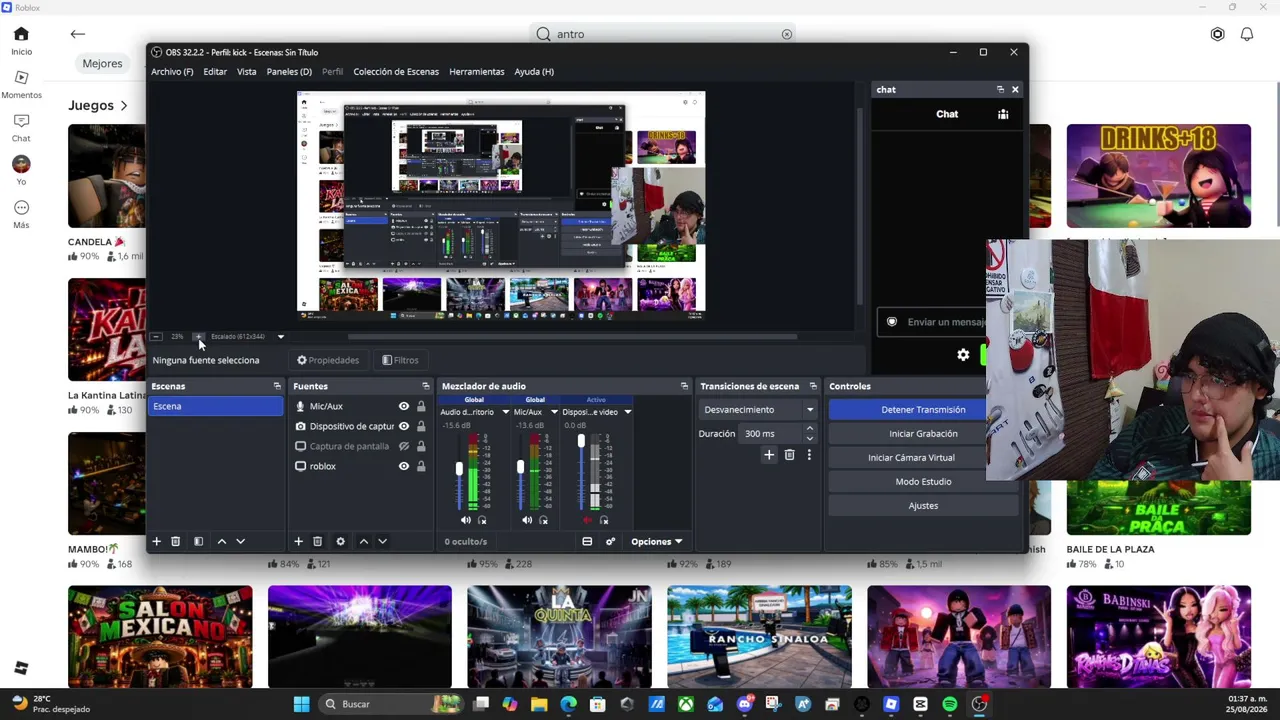This screenshot has width=1280, height=720.
Task: Open Mic/Aux mixer channel options arrow
Action: click(554, 412)
